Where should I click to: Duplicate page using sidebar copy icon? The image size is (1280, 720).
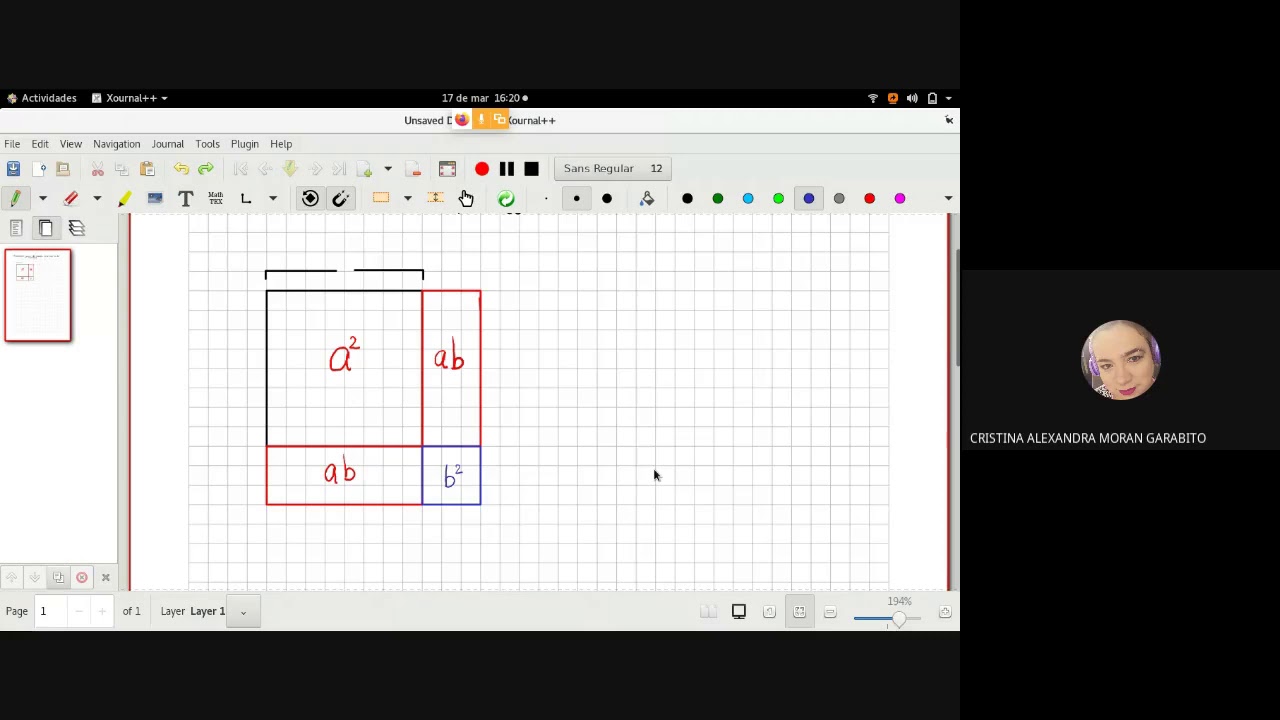coord(58,577)
